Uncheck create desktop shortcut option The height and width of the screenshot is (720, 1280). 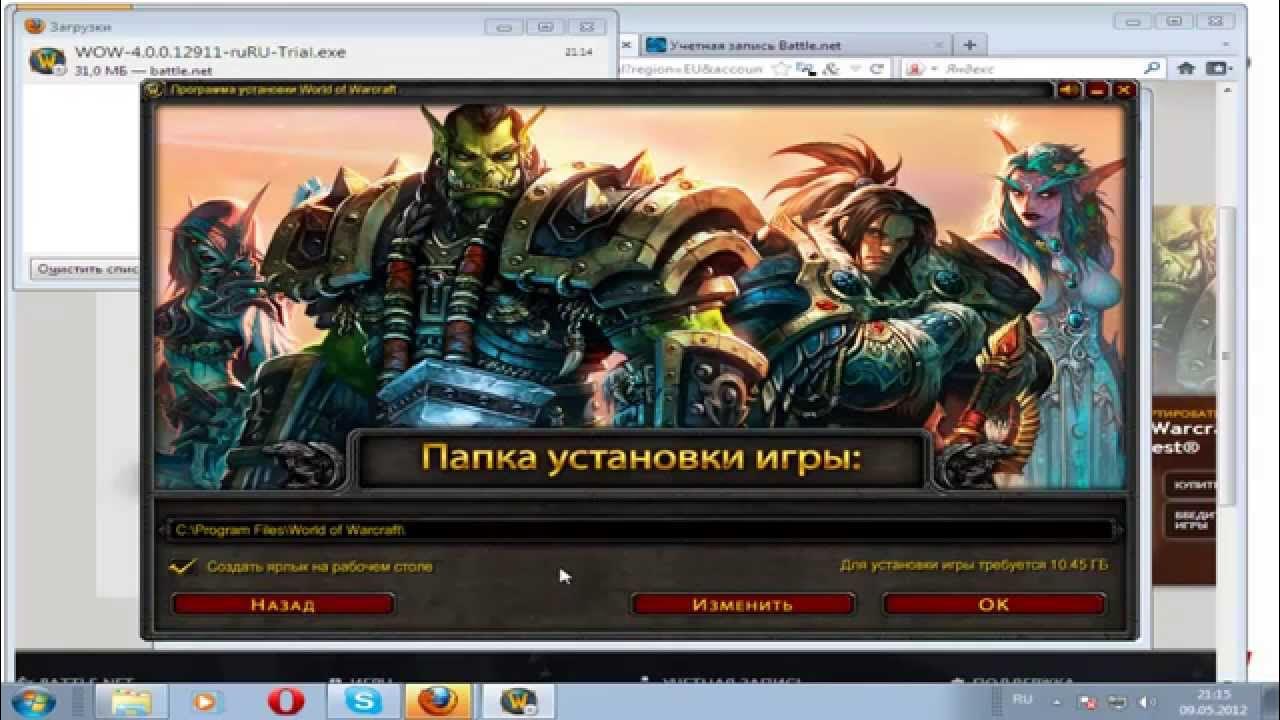click(x=182, y=566)
